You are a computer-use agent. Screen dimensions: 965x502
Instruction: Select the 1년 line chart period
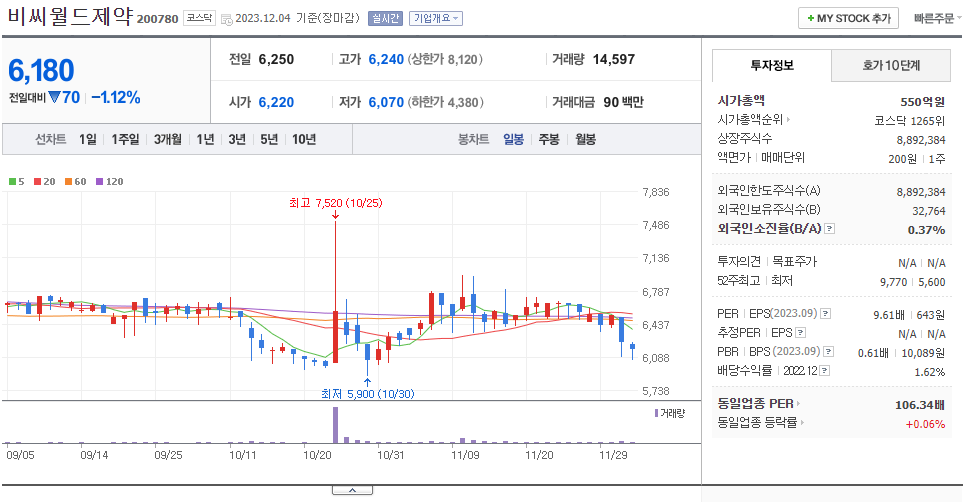coord(205,140)
